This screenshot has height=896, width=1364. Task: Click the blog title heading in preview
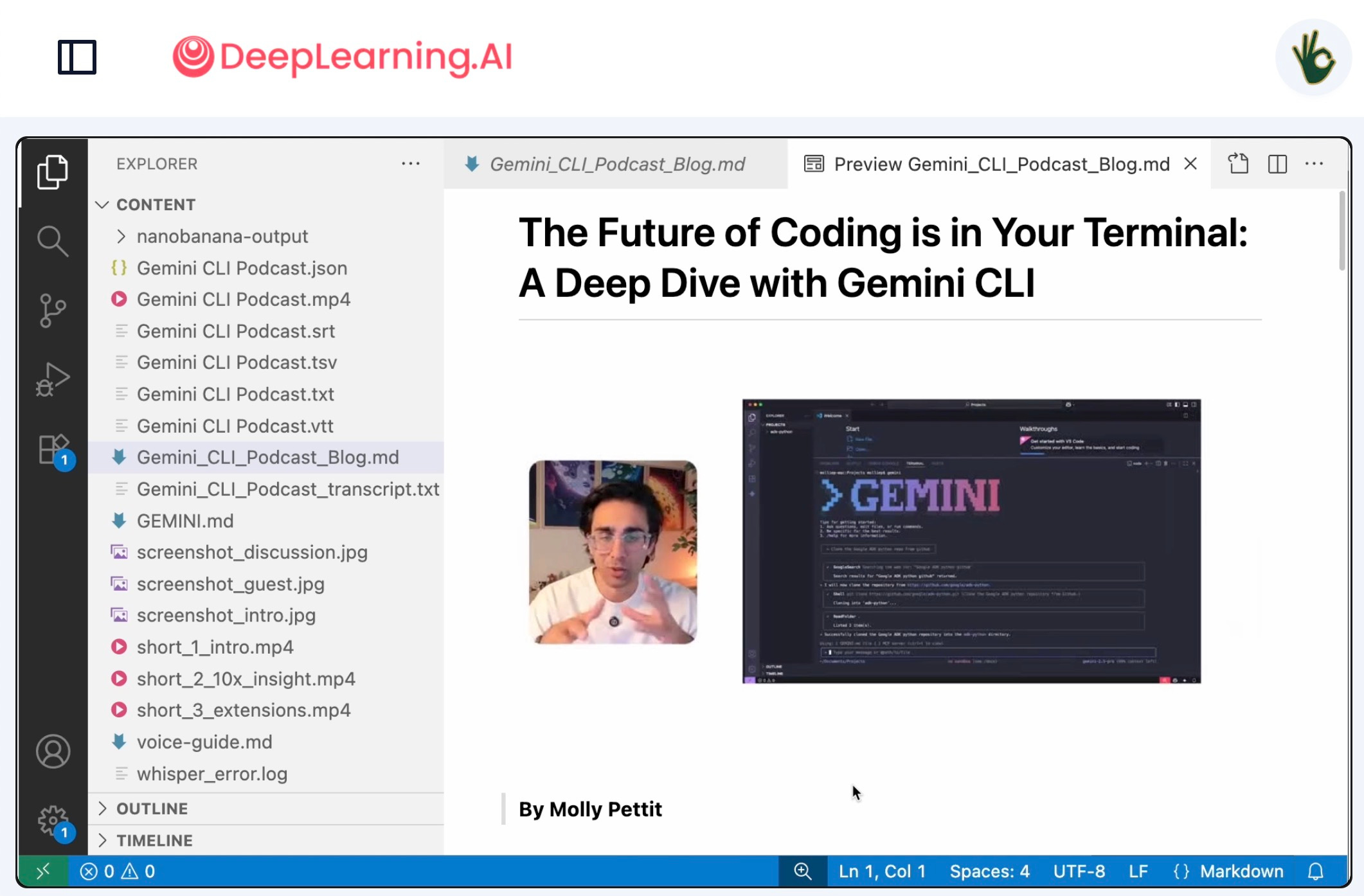tap(883, 258)
